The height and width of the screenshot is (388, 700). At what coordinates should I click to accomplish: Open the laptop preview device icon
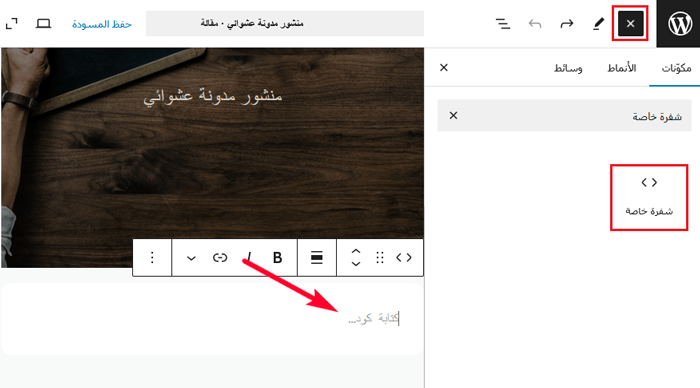43,24
